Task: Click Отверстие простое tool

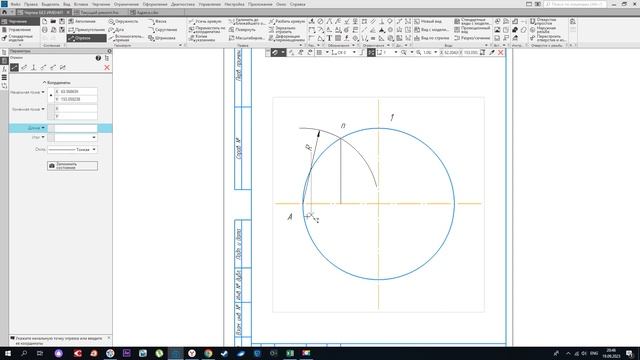Action: pyautogui.click(x=543, y=21)
